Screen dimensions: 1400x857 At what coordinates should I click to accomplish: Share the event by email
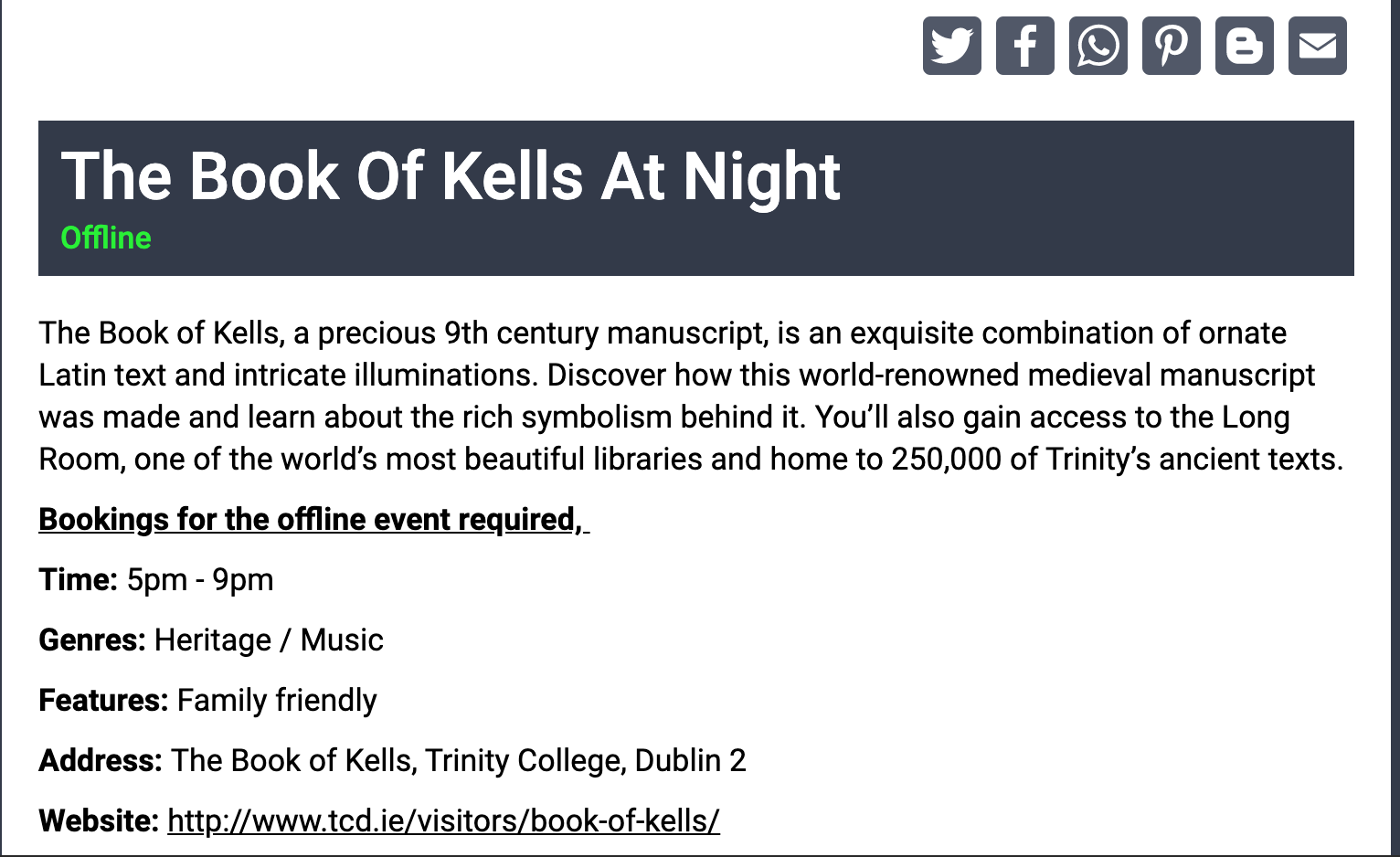point(1318,46)
